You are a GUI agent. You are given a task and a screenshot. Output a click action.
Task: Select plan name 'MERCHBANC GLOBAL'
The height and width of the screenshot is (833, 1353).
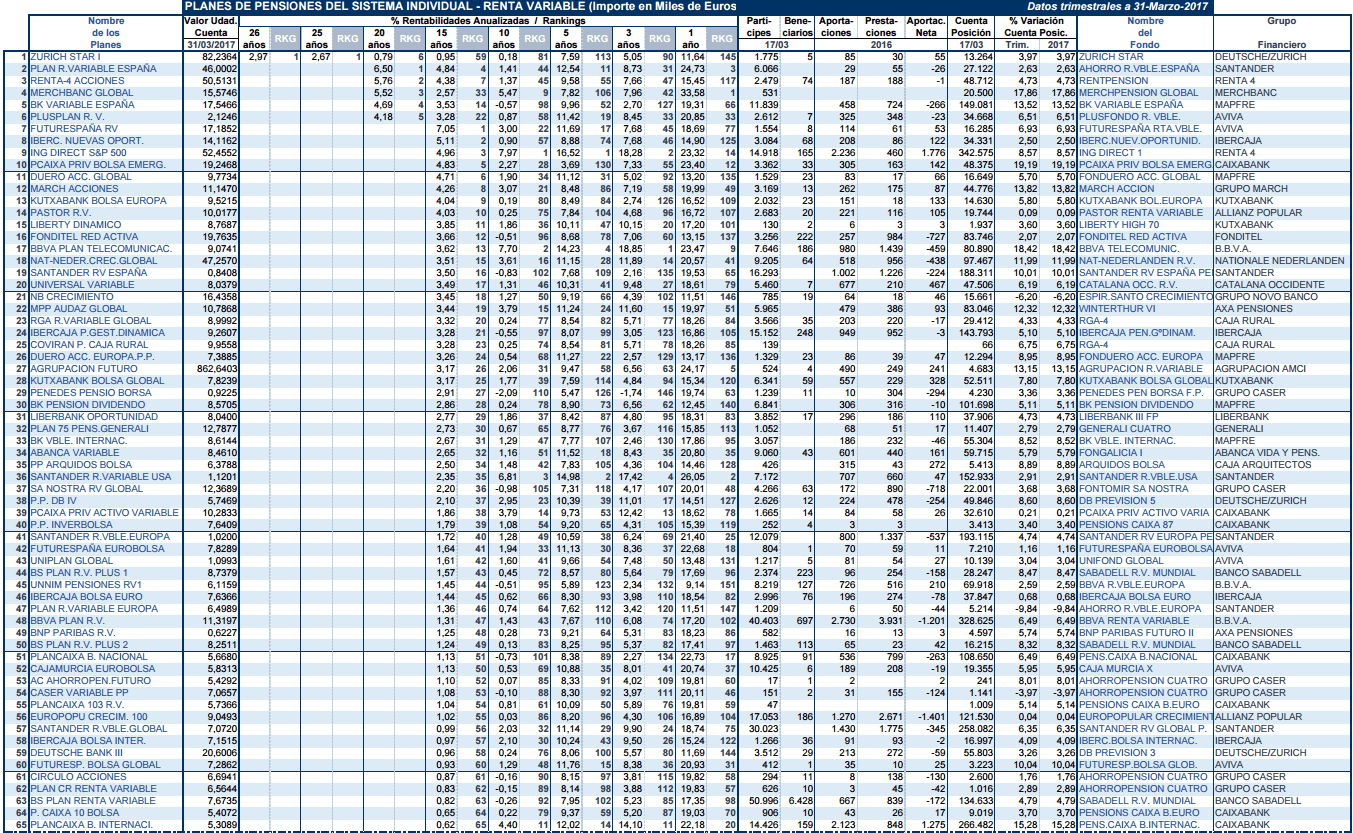click(x=80, y=93)
